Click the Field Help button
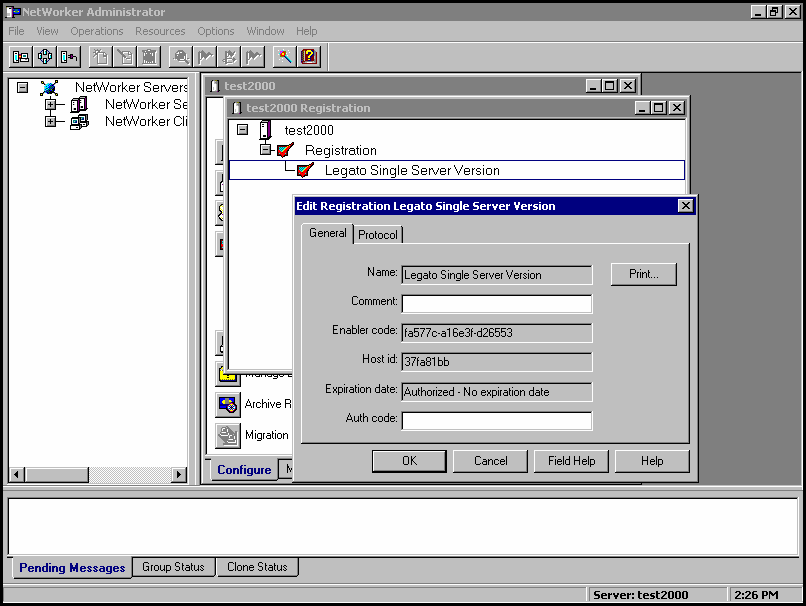The width and height of the screenshot is (806, 606). [571, 461]
